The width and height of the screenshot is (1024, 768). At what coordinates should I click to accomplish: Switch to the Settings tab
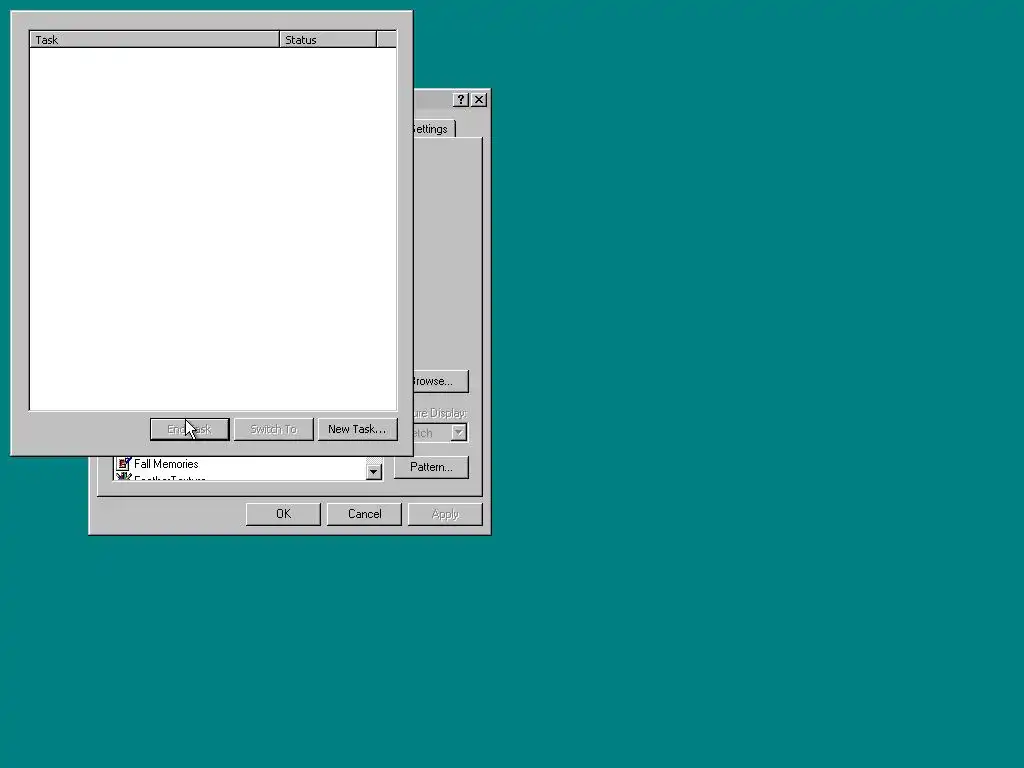[x=433, y=129]
